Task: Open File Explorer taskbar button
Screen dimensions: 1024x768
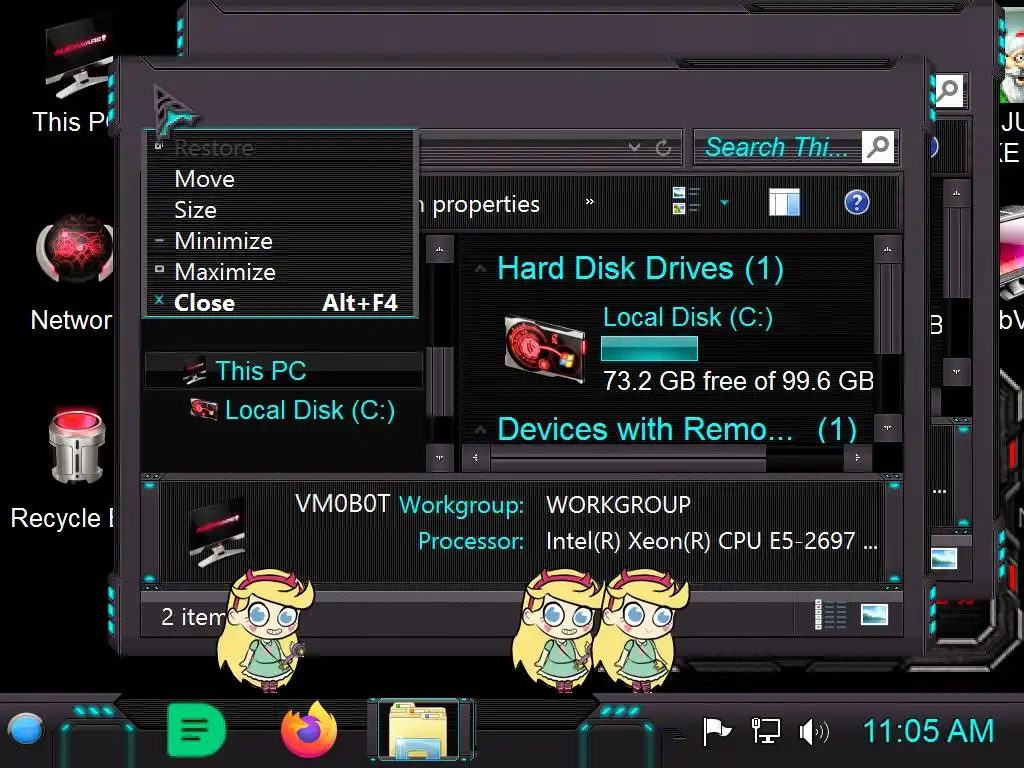Action: [420, 731]
